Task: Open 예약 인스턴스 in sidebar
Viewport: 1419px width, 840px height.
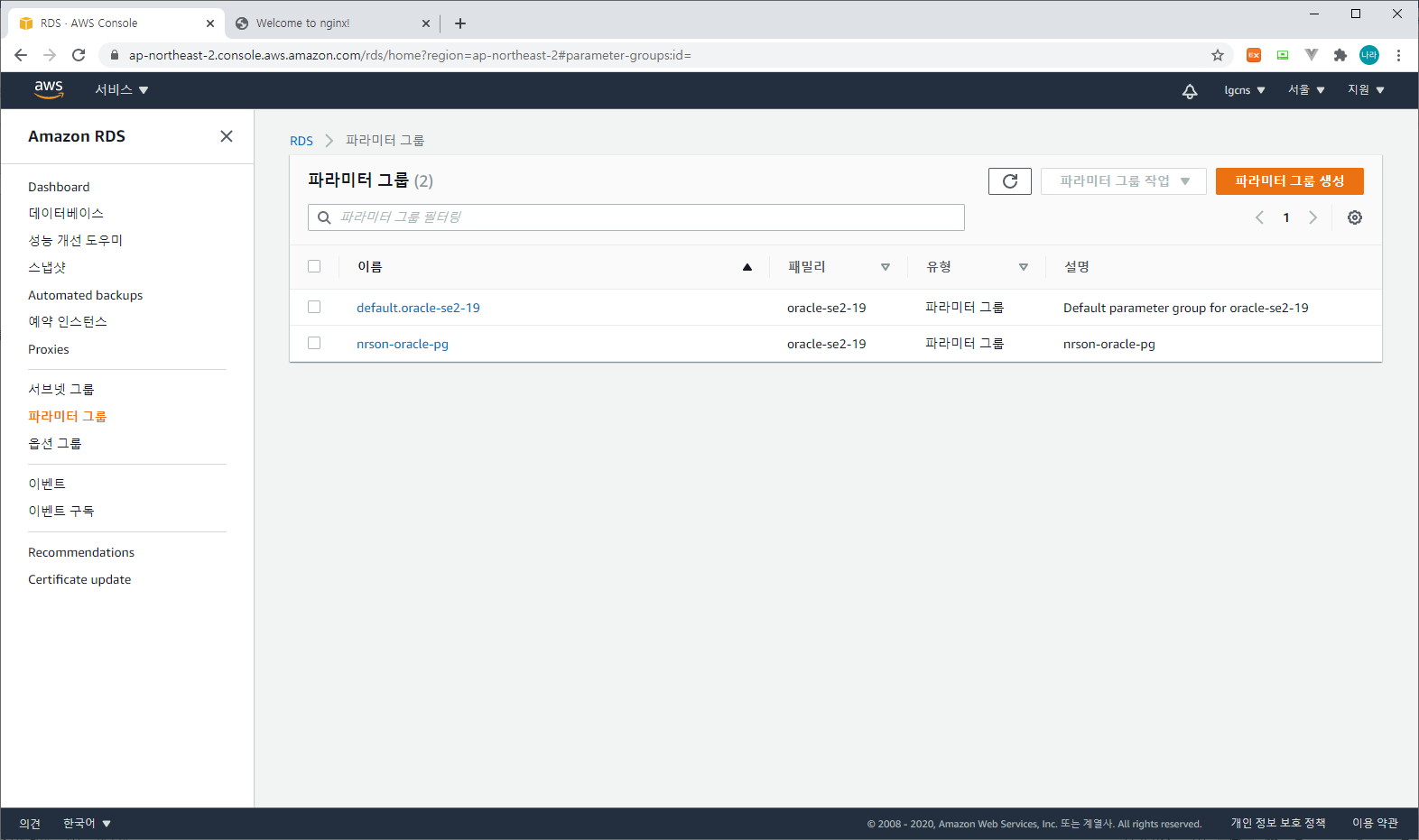Action: point(68,321)
